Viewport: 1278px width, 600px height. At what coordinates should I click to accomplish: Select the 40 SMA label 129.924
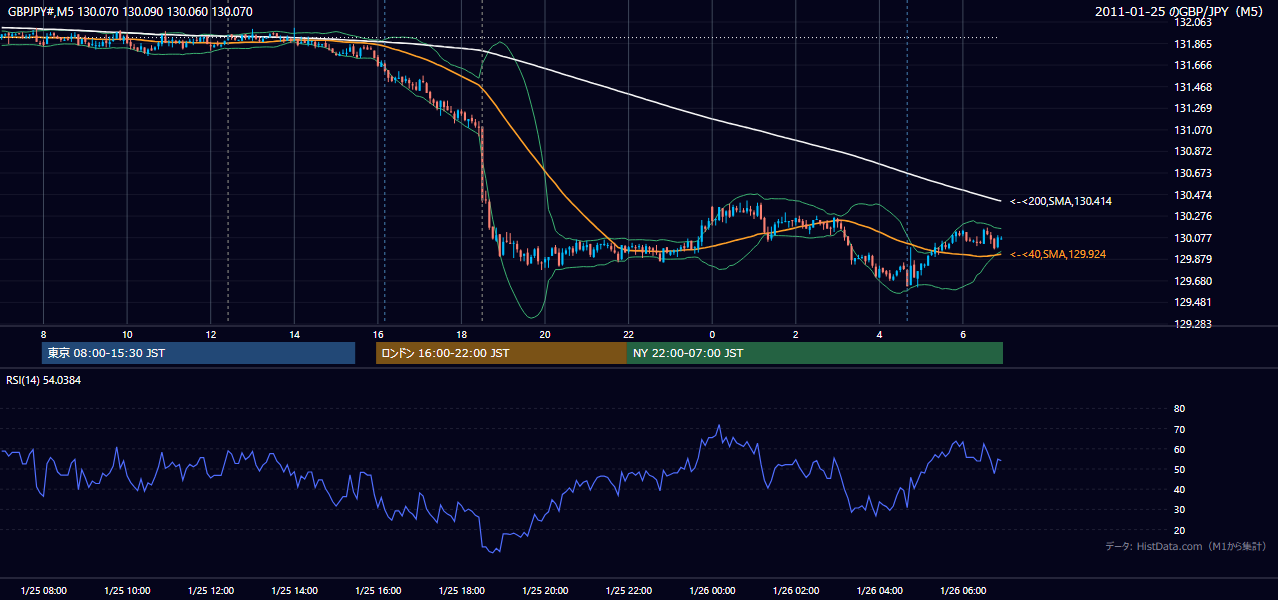click(1057, 255)
